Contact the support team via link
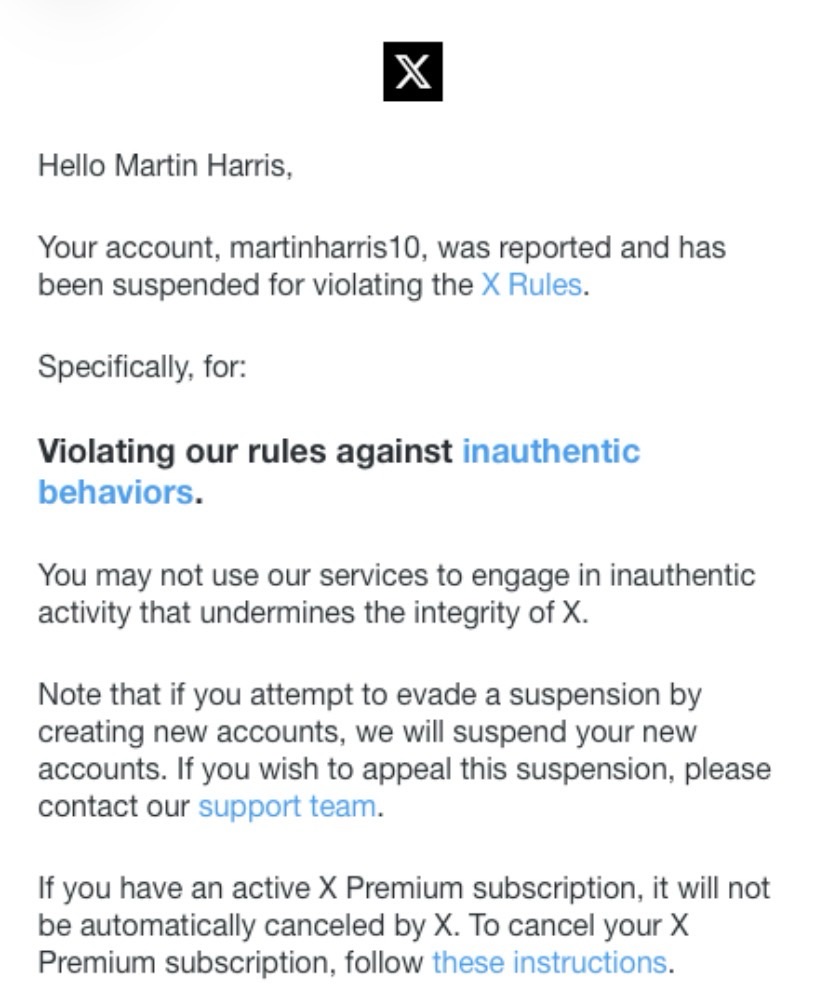Viewport: 828px width, 1002px height. (x=287, y=806)
